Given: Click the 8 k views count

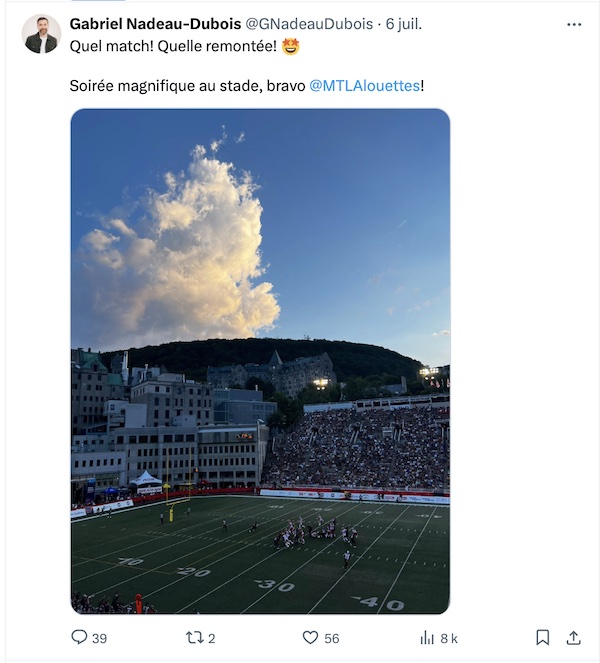Looking at the screenshot, I should click(x=449, y=638).
